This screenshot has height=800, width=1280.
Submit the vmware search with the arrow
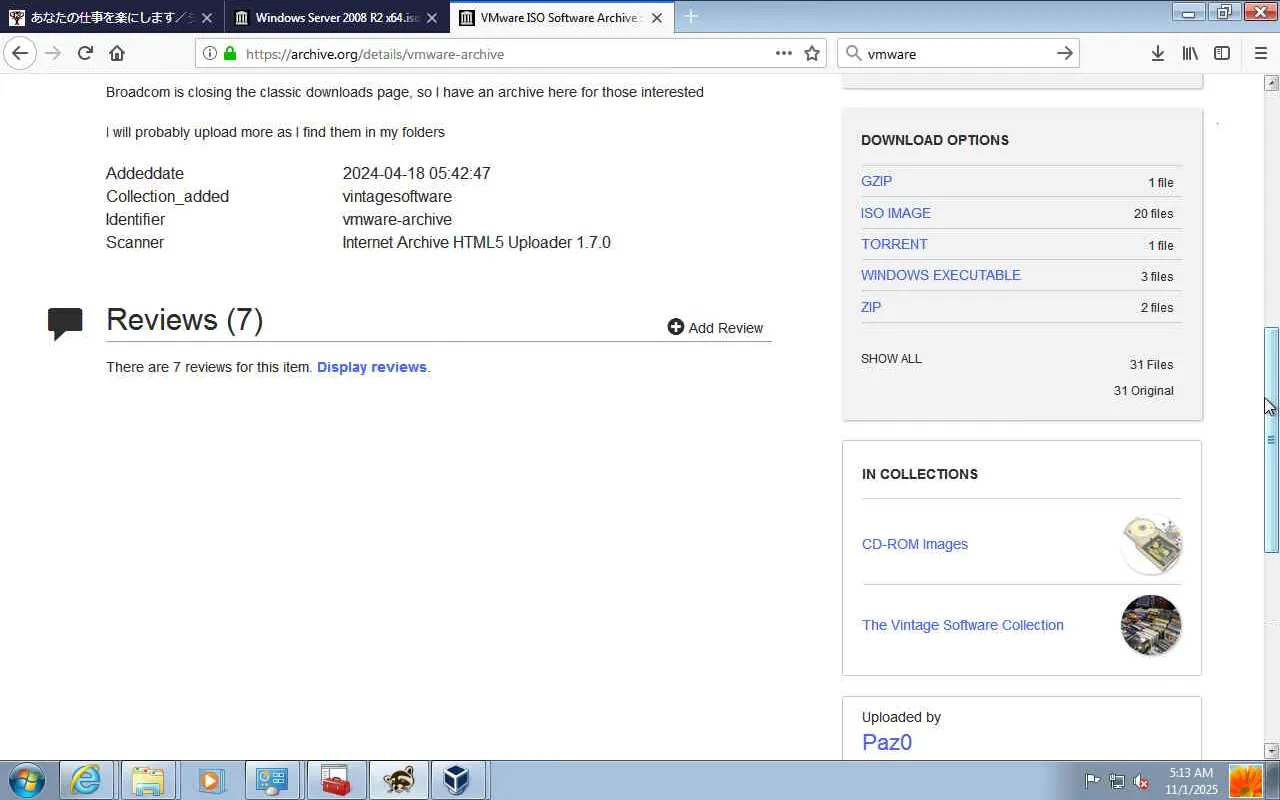tap(1065, 54)
